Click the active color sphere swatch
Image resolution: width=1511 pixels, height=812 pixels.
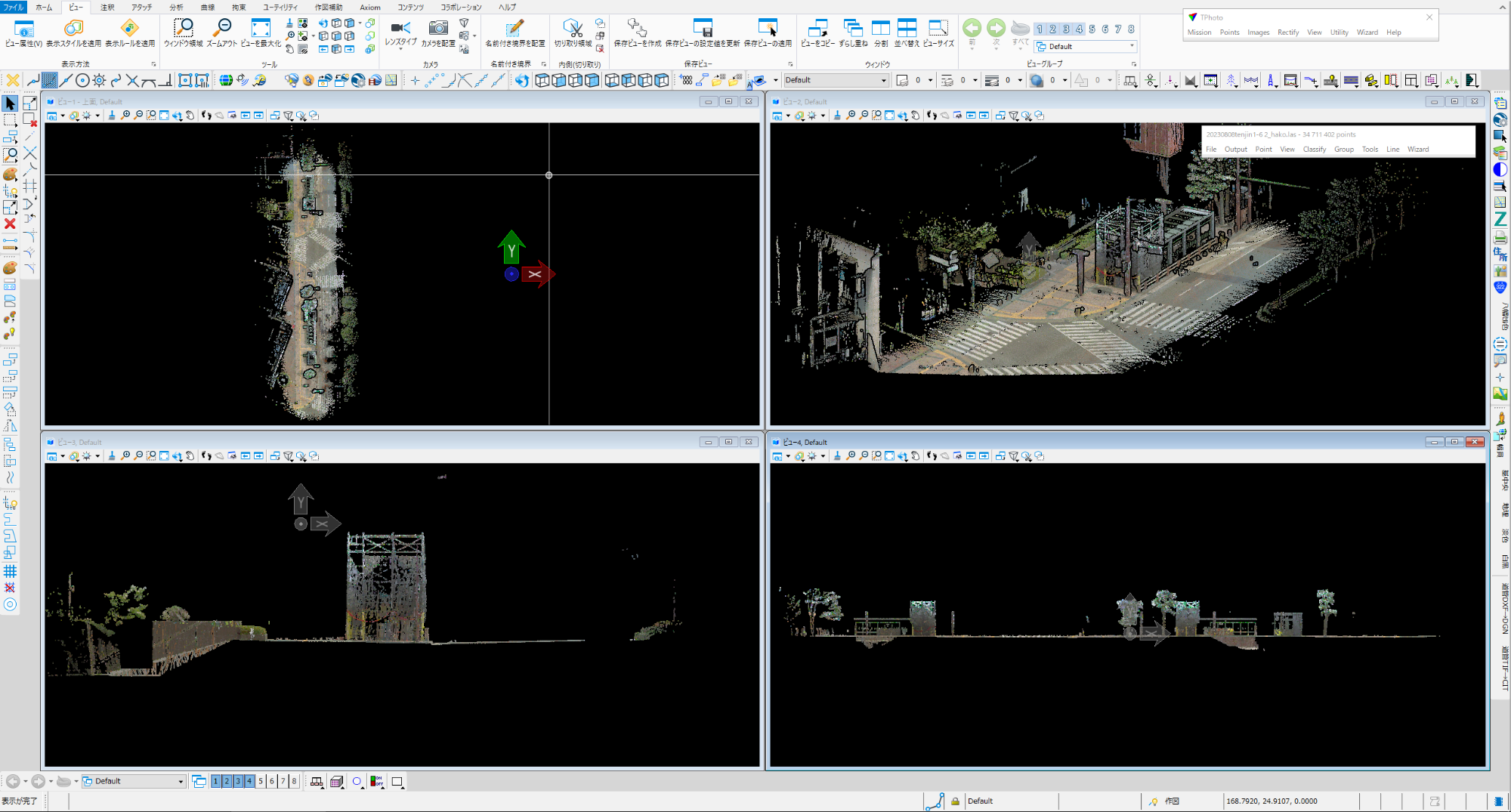(1037, 80)
